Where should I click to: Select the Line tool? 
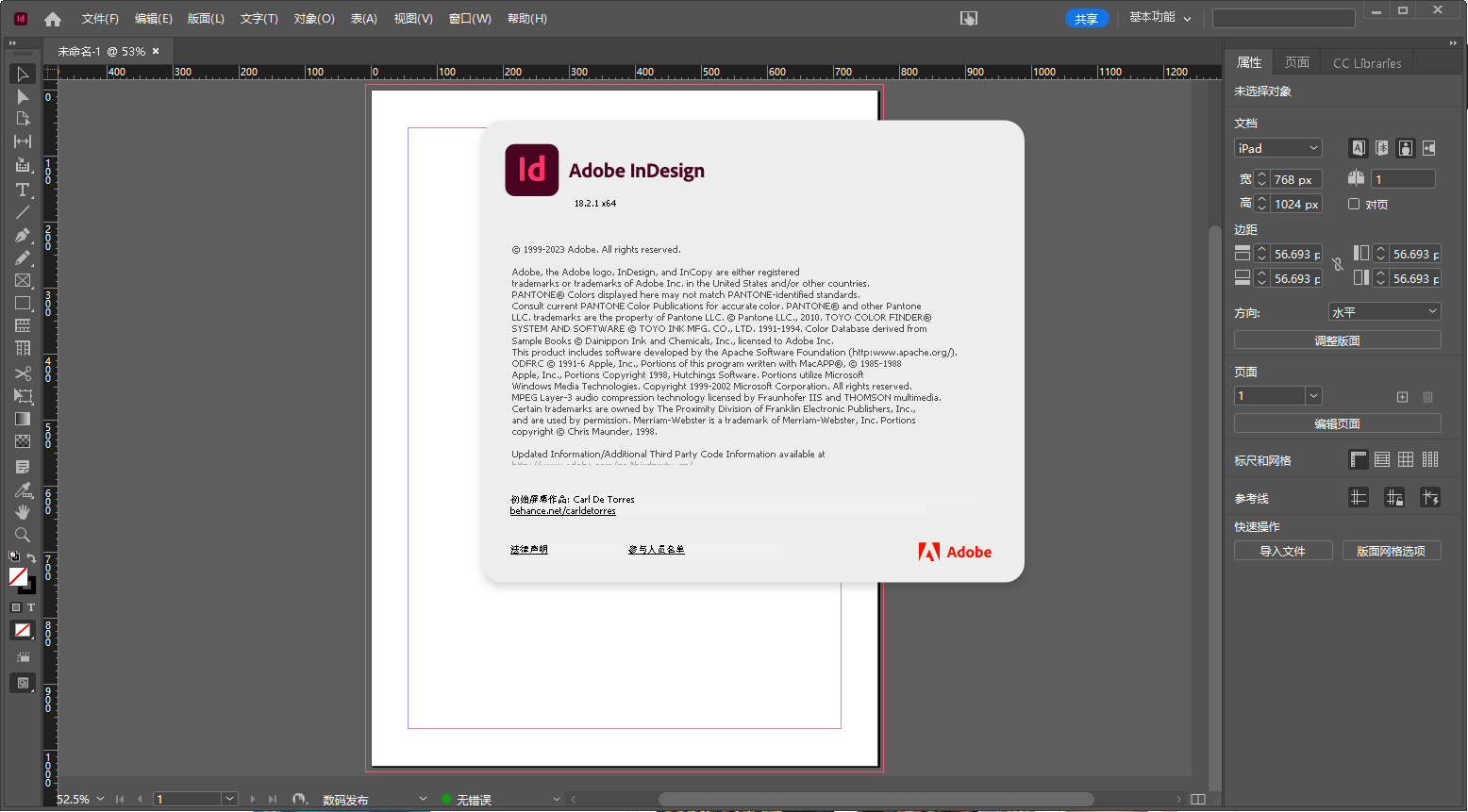click(23, 212)
